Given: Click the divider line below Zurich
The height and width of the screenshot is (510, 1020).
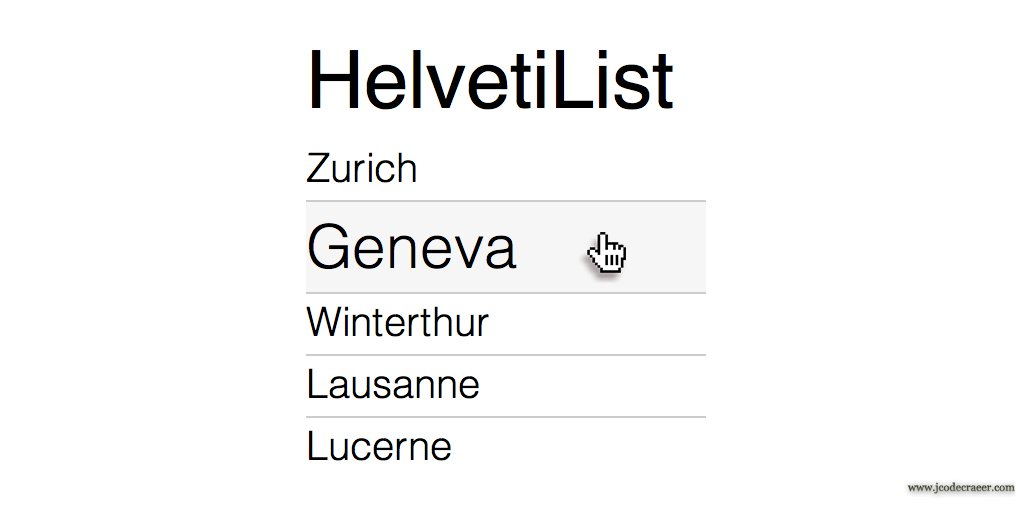Looking at the screenshot, I should 505,201.
